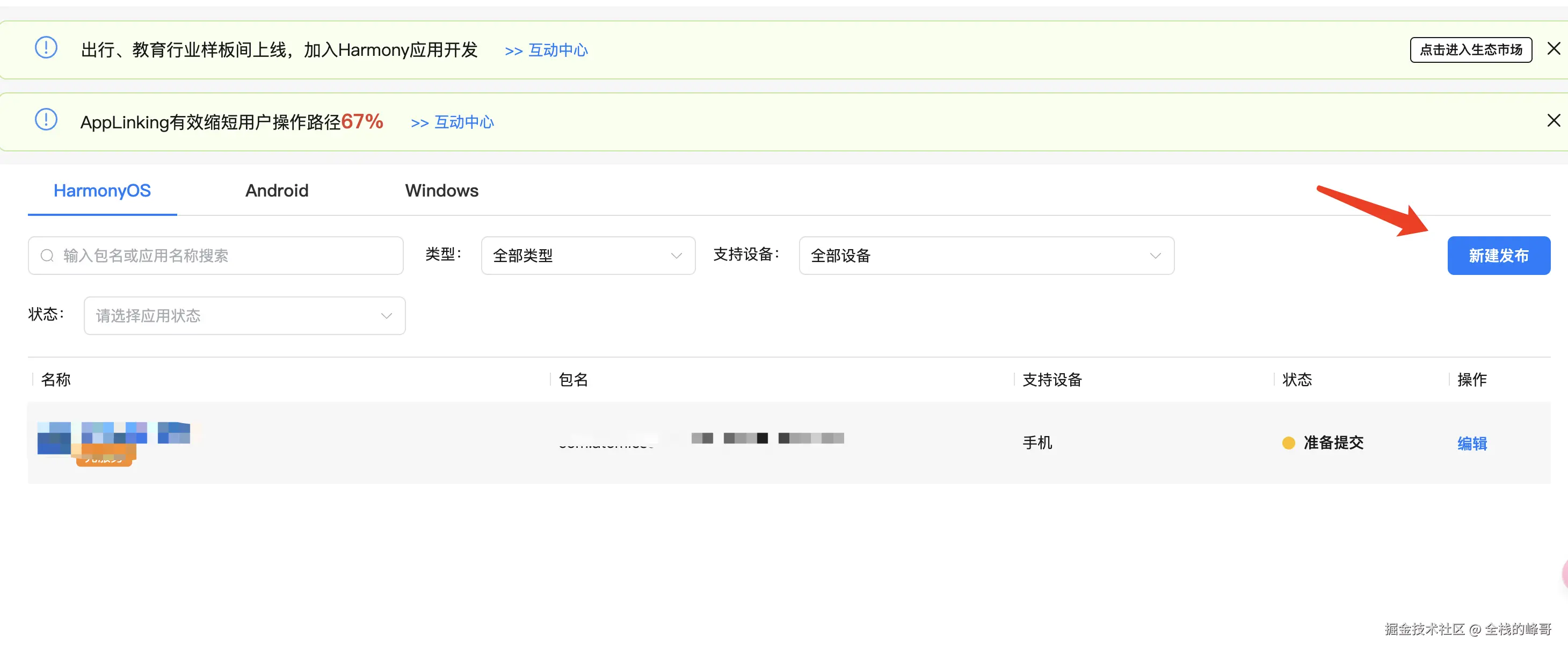
Task: Open the 请选择应用状态 status dropdown
Action: [244, 316]
